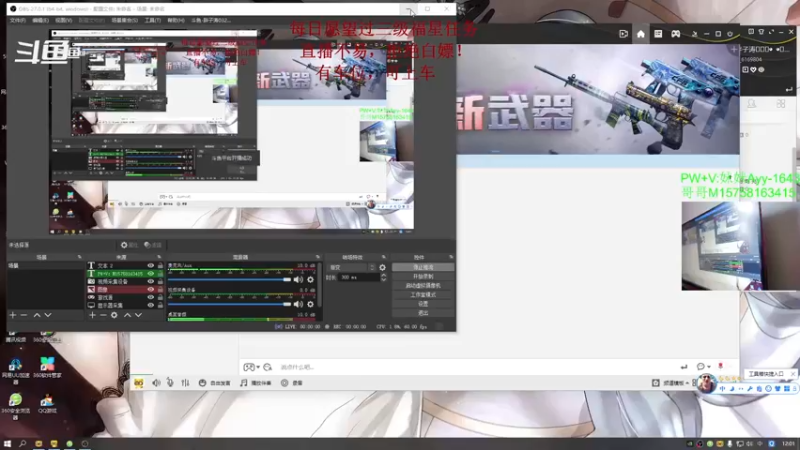Viewport: 800px width, 450px height.
Task: Open the 360软件管家 desktop icon
Action: (47, 367)
